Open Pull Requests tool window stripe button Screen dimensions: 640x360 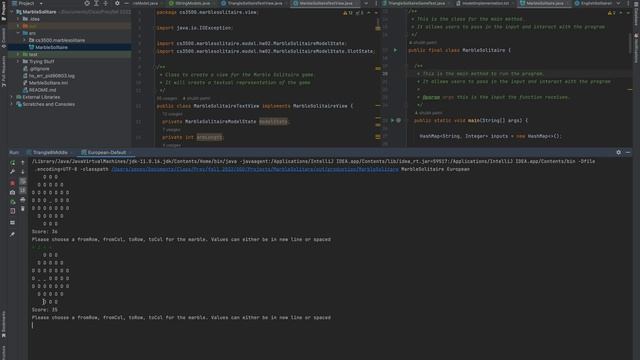click(x=4, y=71)
